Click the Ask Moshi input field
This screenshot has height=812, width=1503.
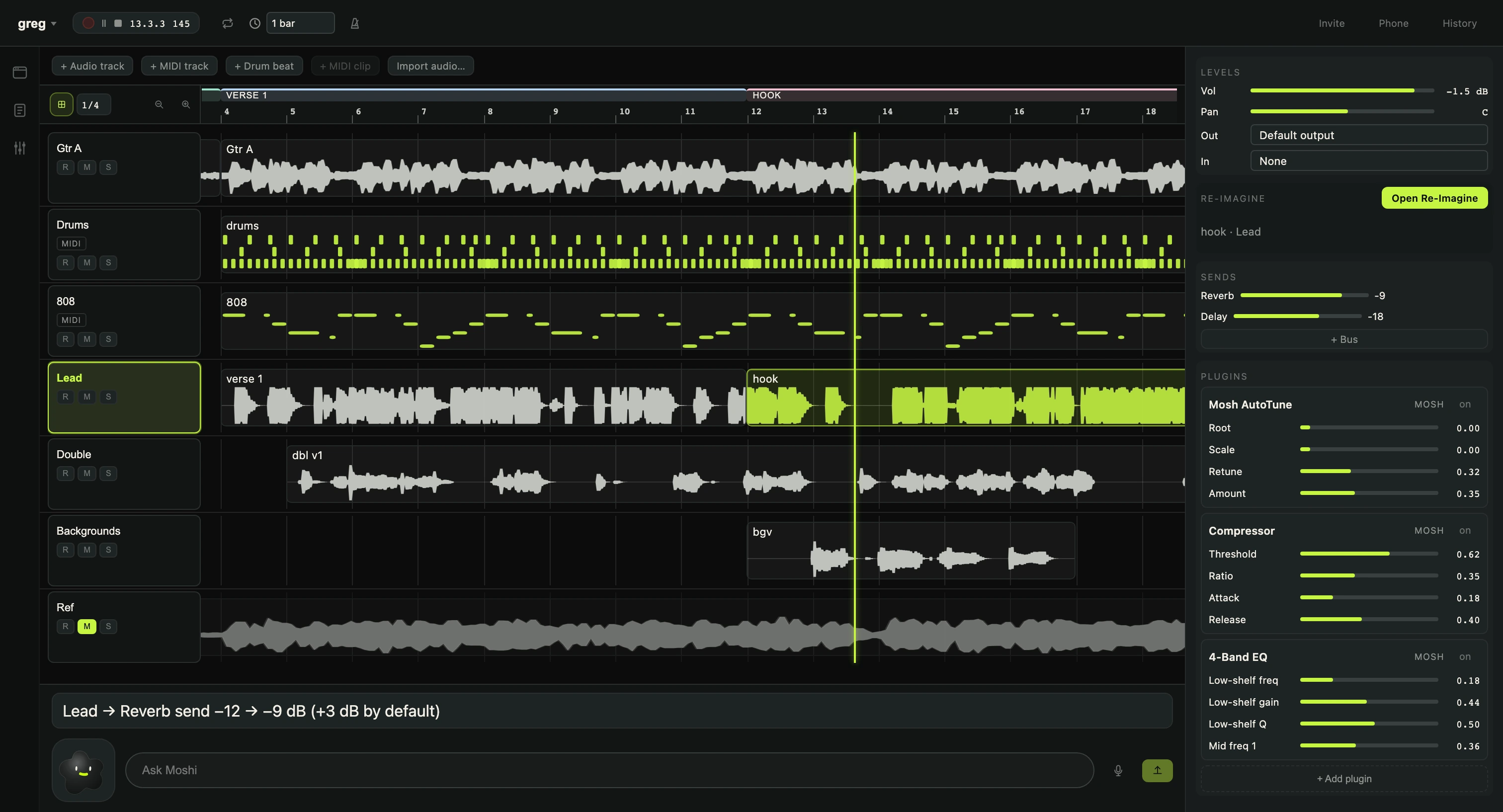tap(609, 770)
